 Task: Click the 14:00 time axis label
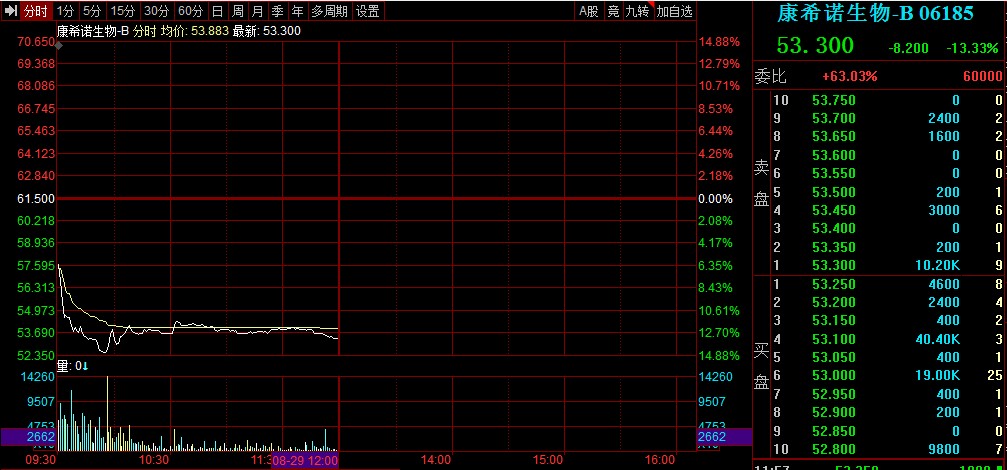(436, 460)
